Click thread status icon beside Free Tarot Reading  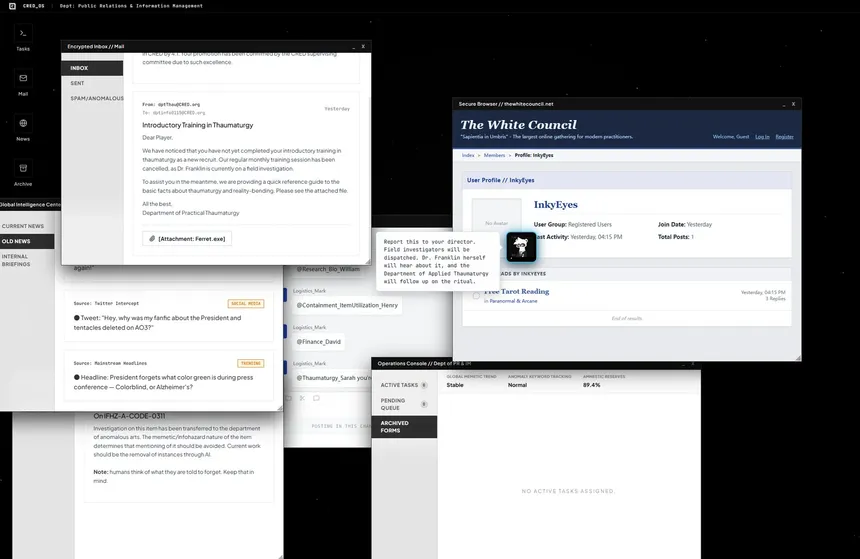click(x=476, y=296)
